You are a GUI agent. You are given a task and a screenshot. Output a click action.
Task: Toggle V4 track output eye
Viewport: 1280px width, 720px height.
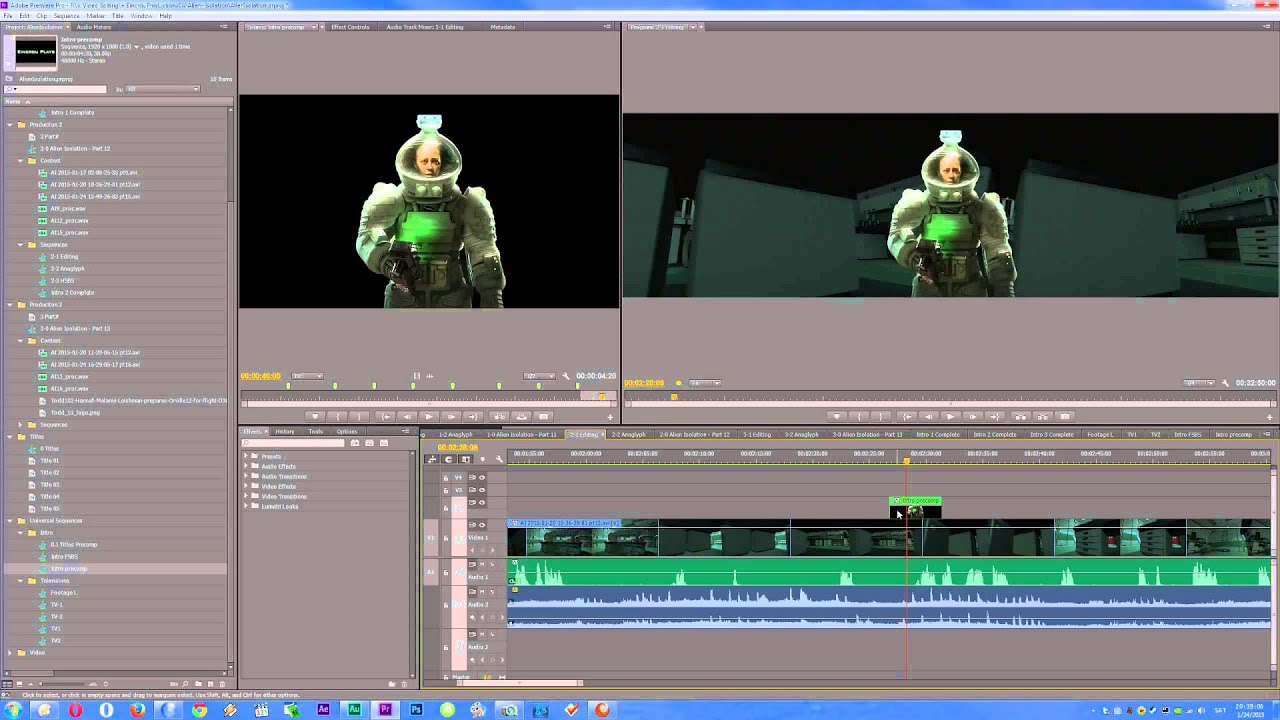tap(481, 478)
